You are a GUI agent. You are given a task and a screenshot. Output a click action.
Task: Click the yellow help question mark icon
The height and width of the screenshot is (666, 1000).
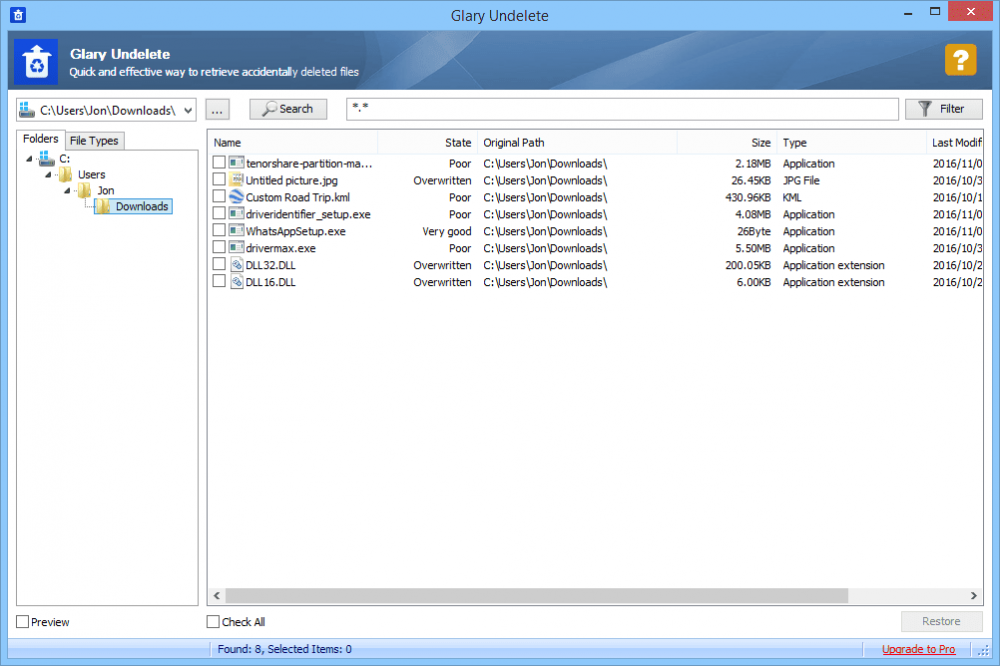tap(960, 60)
